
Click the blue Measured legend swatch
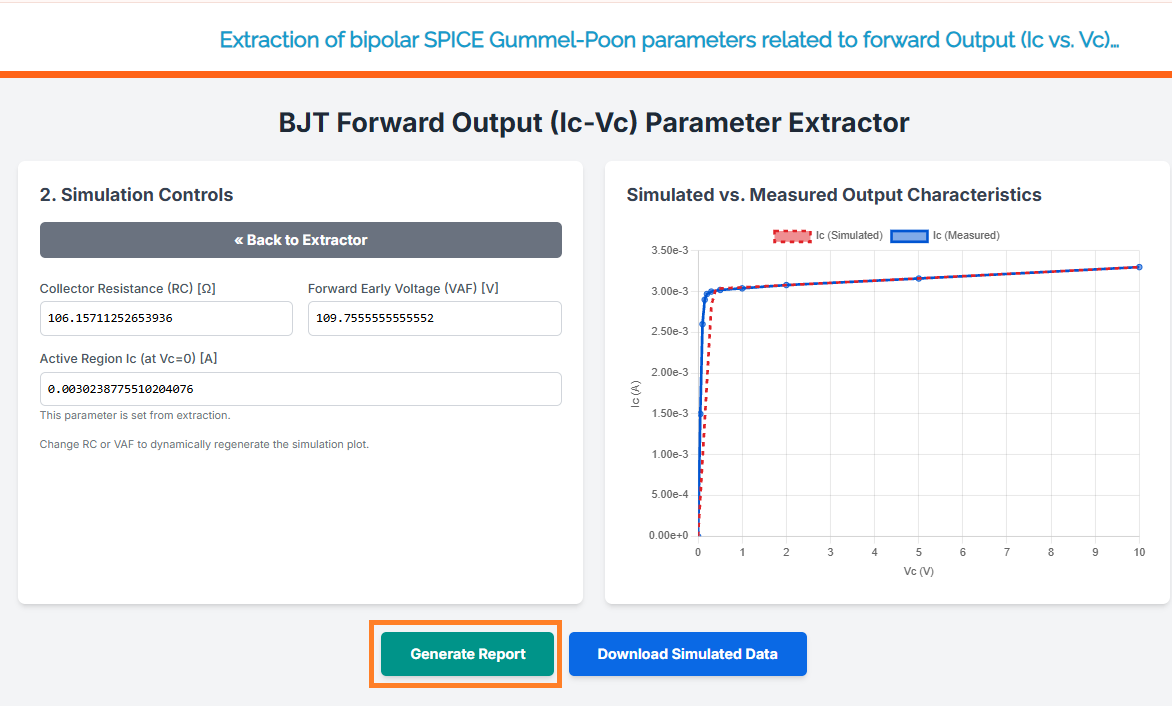(908, 236)
